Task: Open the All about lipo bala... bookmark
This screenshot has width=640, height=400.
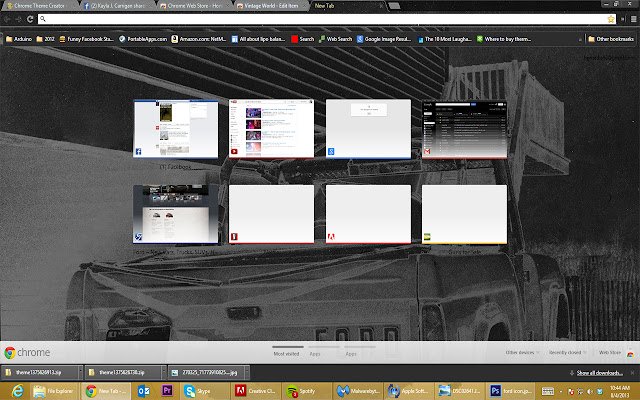Action: (258, 39)
